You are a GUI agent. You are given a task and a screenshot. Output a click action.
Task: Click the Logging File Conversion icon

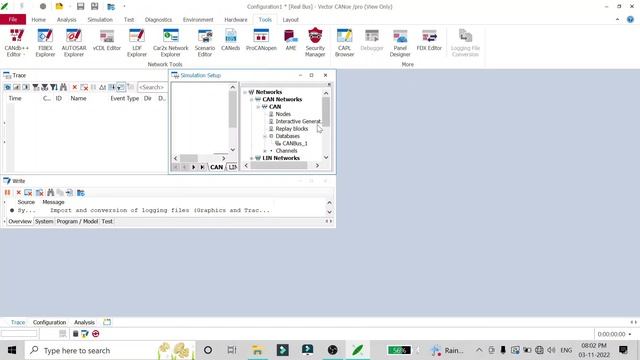tap(465, 42)
